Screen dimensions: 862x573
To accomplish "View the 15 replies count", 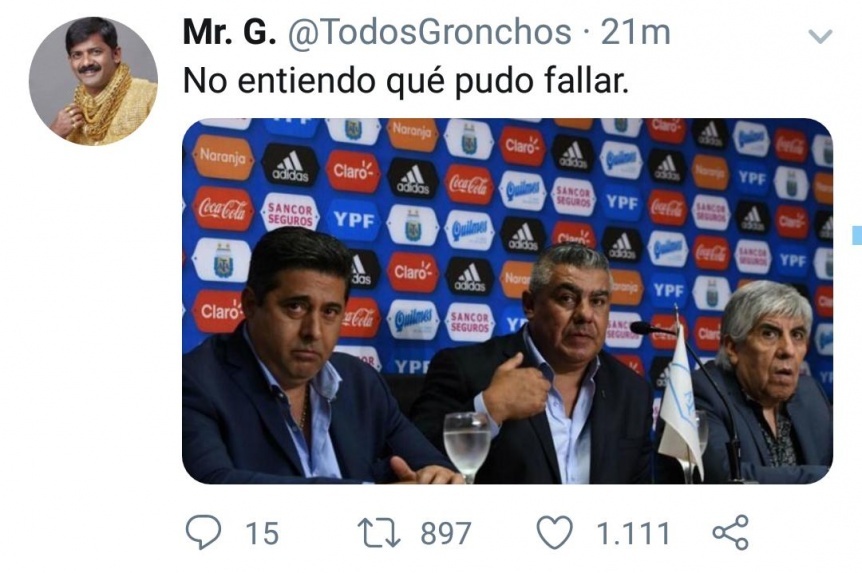I will pyautogui.click(x=262, y=533).
